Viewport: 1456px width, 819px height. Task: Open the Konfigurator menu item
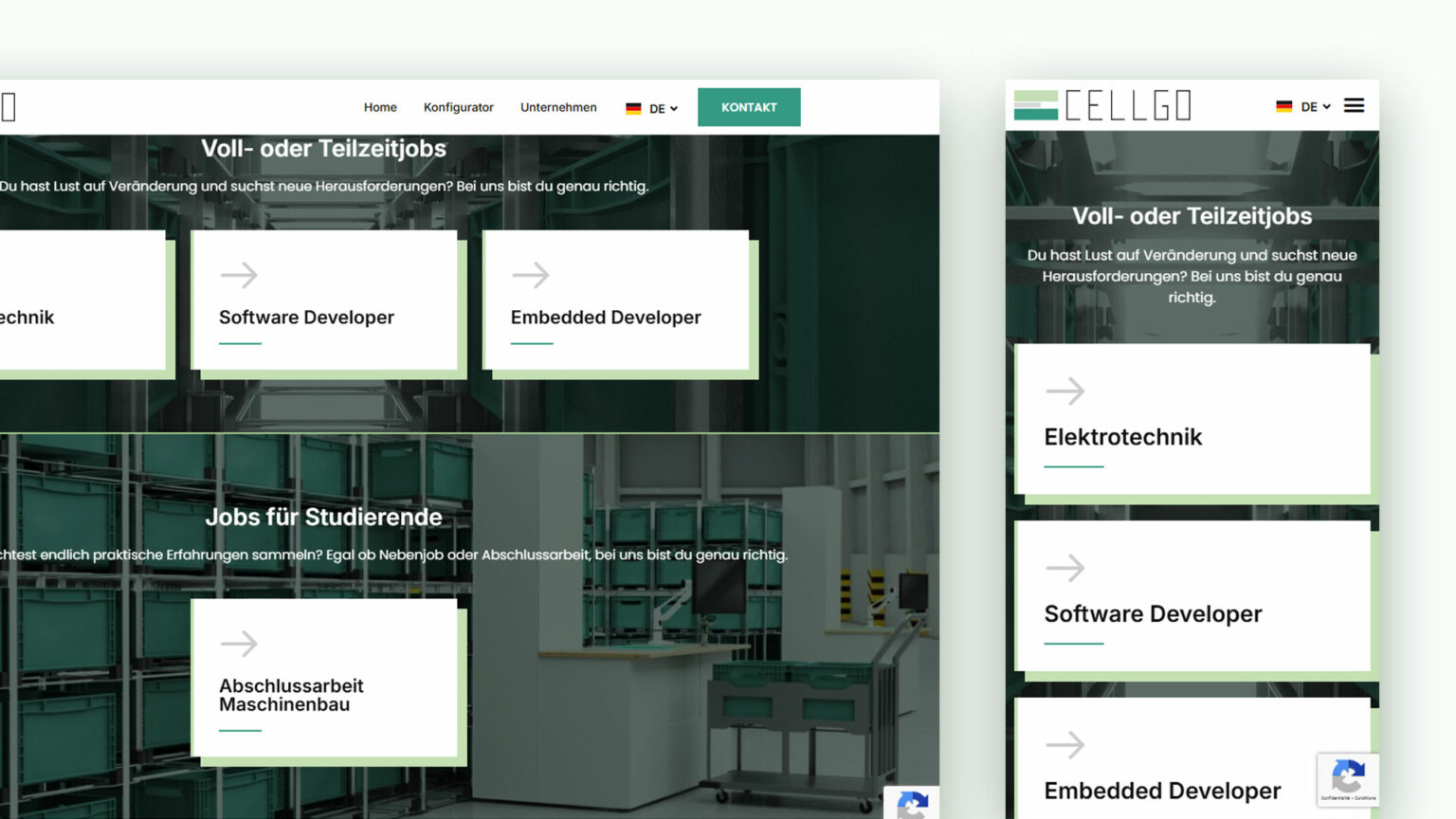coord(458,108)
